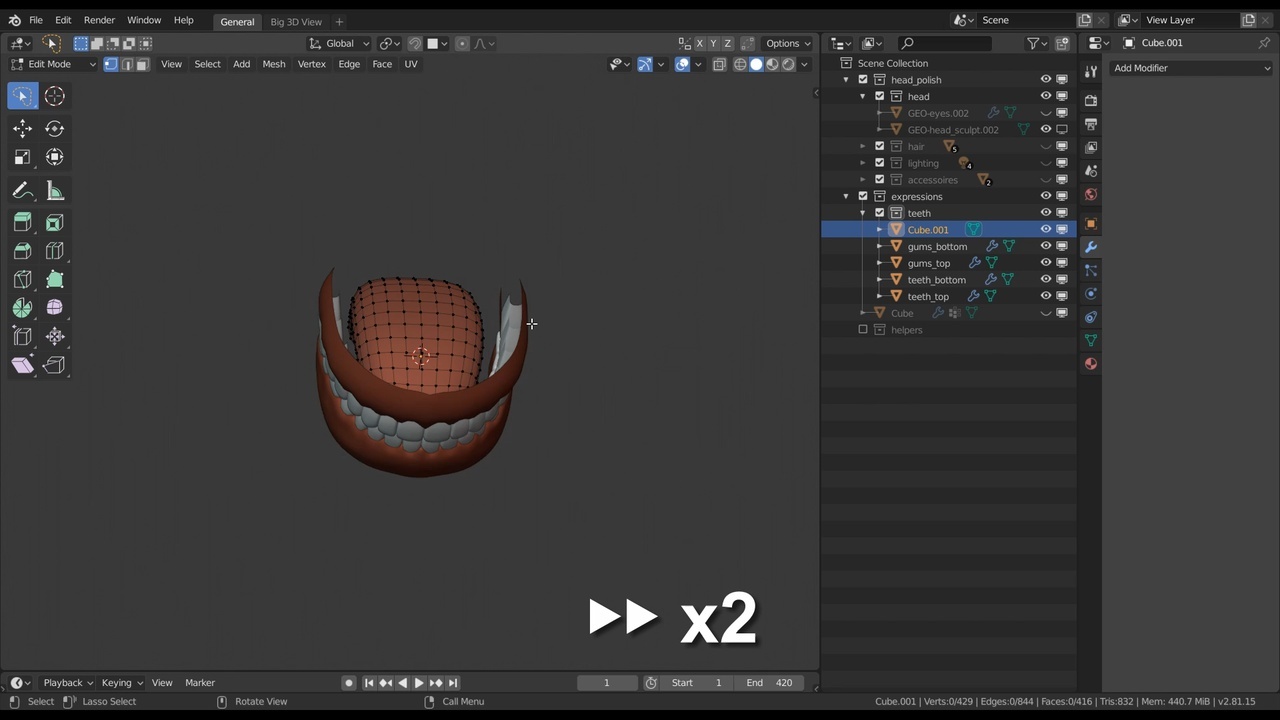Open the Mesh menu
Viewport: 1280px width, 720px height.
coord(273,64)
